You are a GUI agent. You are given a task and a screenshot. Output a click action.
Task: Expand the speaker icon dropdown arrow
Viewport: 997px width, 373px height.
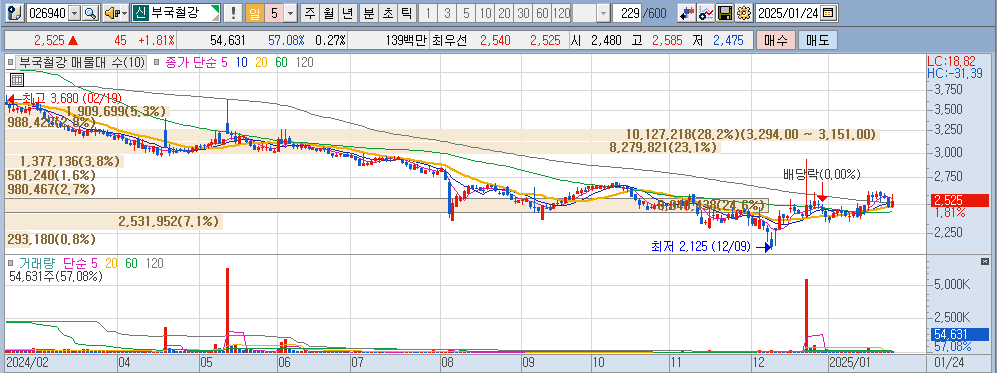(124, 13)
